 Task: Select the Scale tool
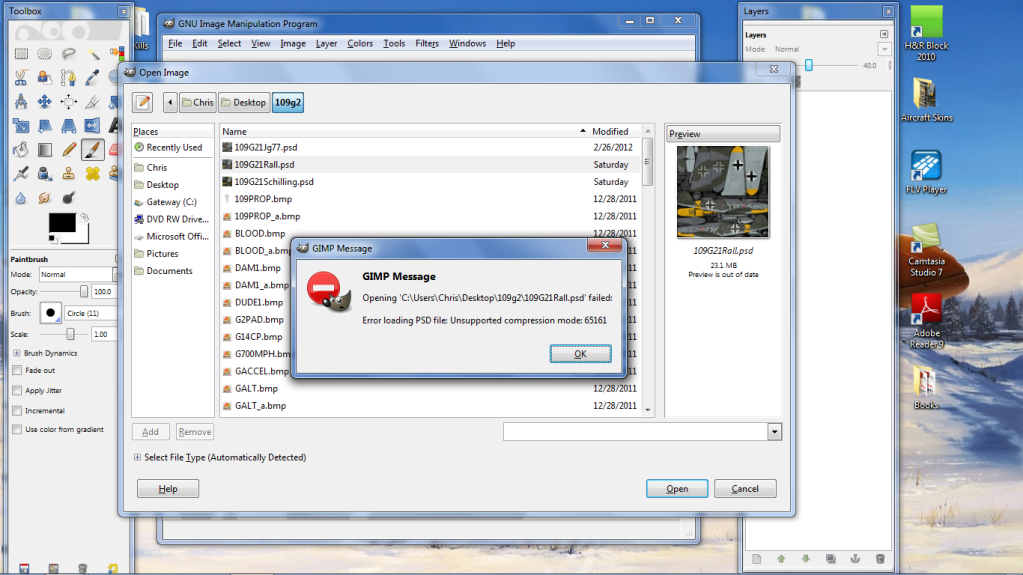pyautogui.click(x=21, y=125)
